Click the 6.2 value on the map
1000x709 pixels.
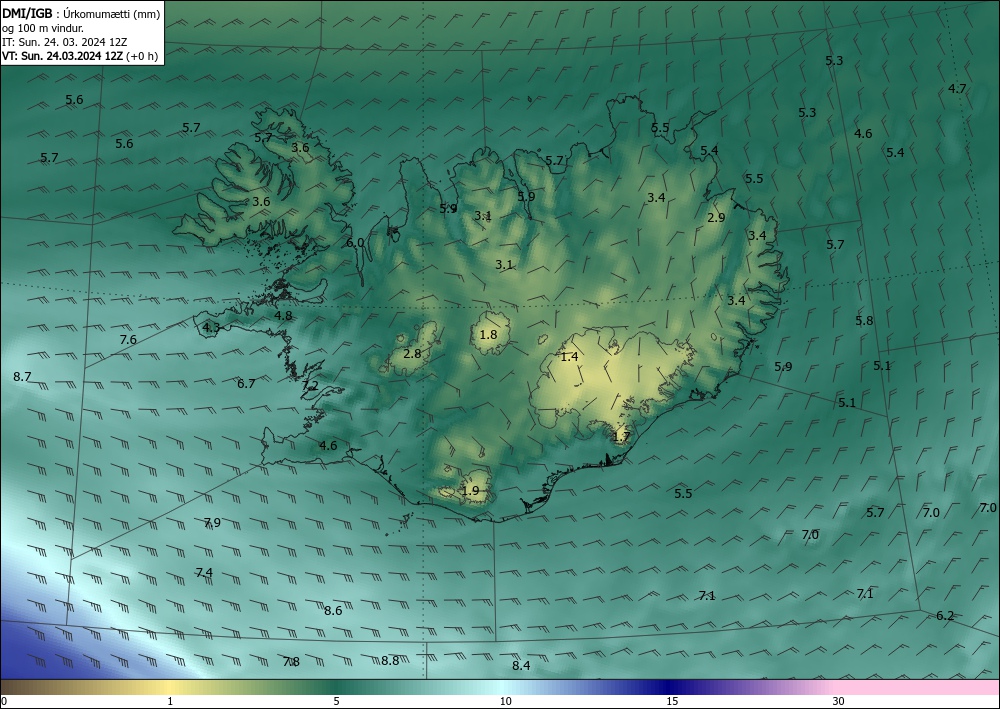pyautogui.click(x=945, y=616)
